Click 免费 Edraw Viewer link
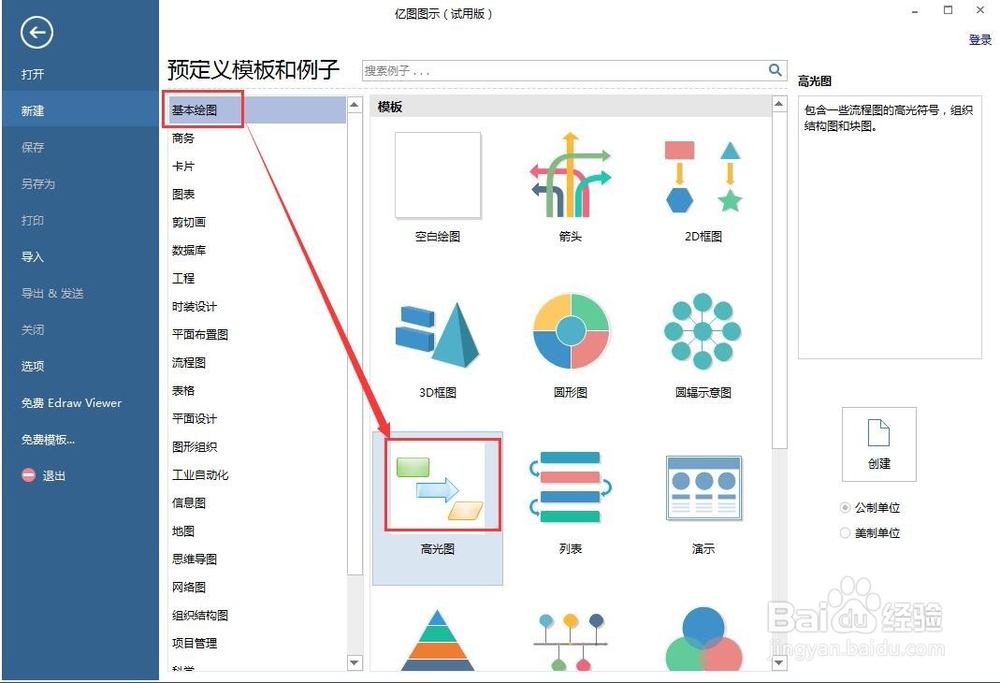This screenshot has width=1000, height=683. 71,403
